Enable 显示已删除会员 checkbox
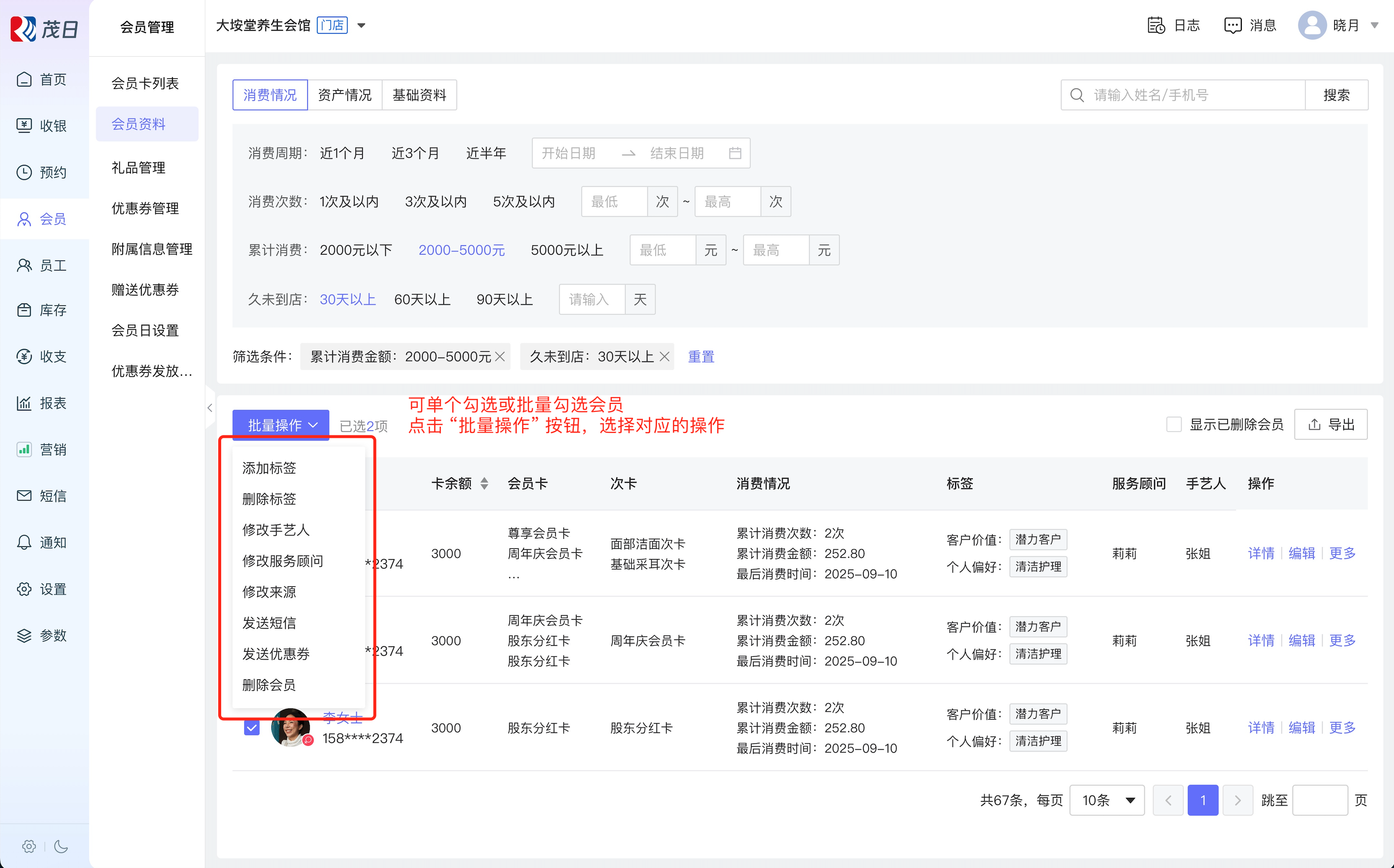This screenshot has width=1394, height=868. pos(1174,425)
